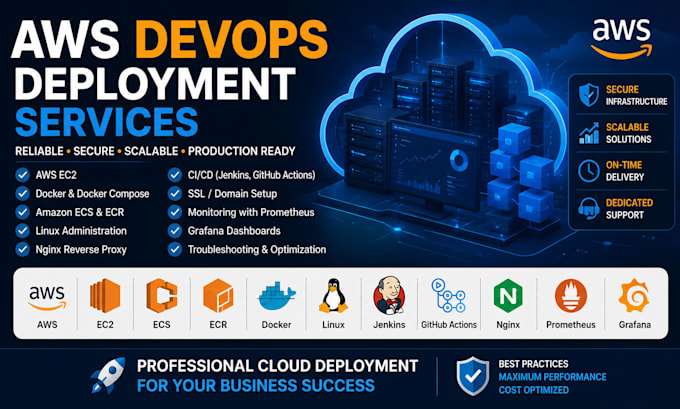Click the Dedicated Support headset icon
The height and width of the screenshot is (409, 680).
pos(589,209)
